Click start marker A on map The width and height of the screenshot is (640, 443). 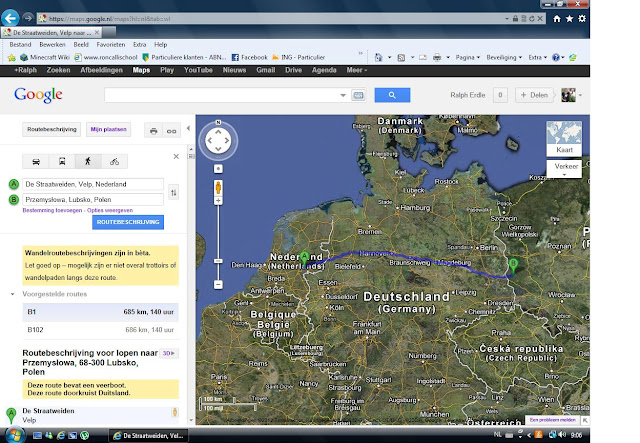(304, 258)
